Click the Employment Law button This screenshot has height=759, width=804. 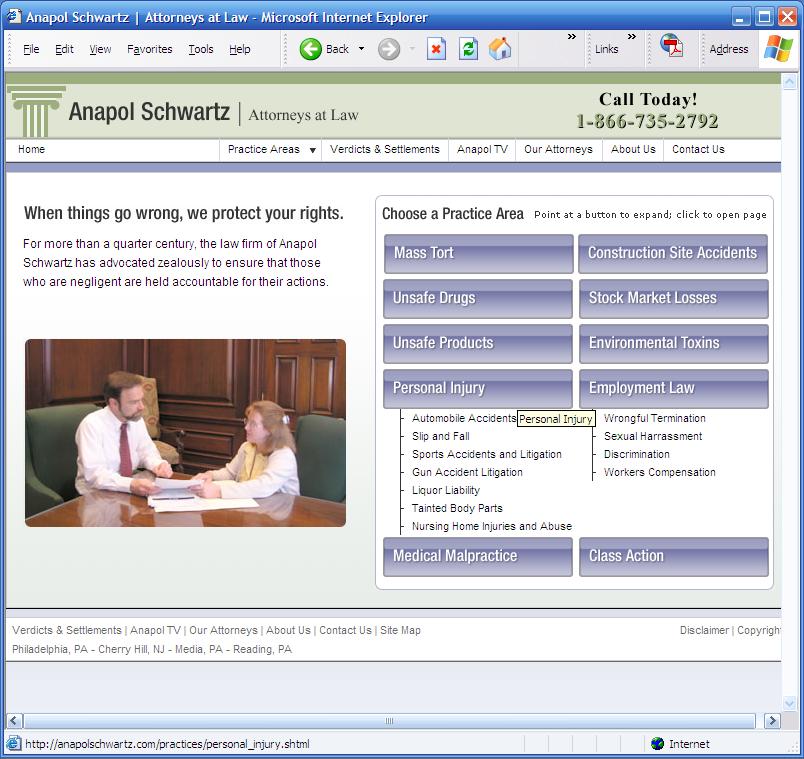pyautogui.click(x=674, y=389)
